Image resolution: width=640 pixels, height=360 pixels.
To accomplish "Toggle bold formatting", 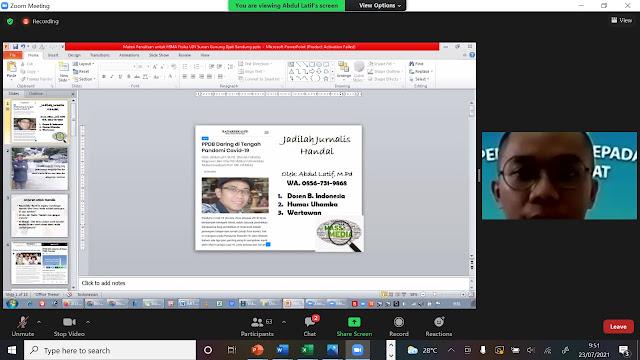I will tap(104, 77).
